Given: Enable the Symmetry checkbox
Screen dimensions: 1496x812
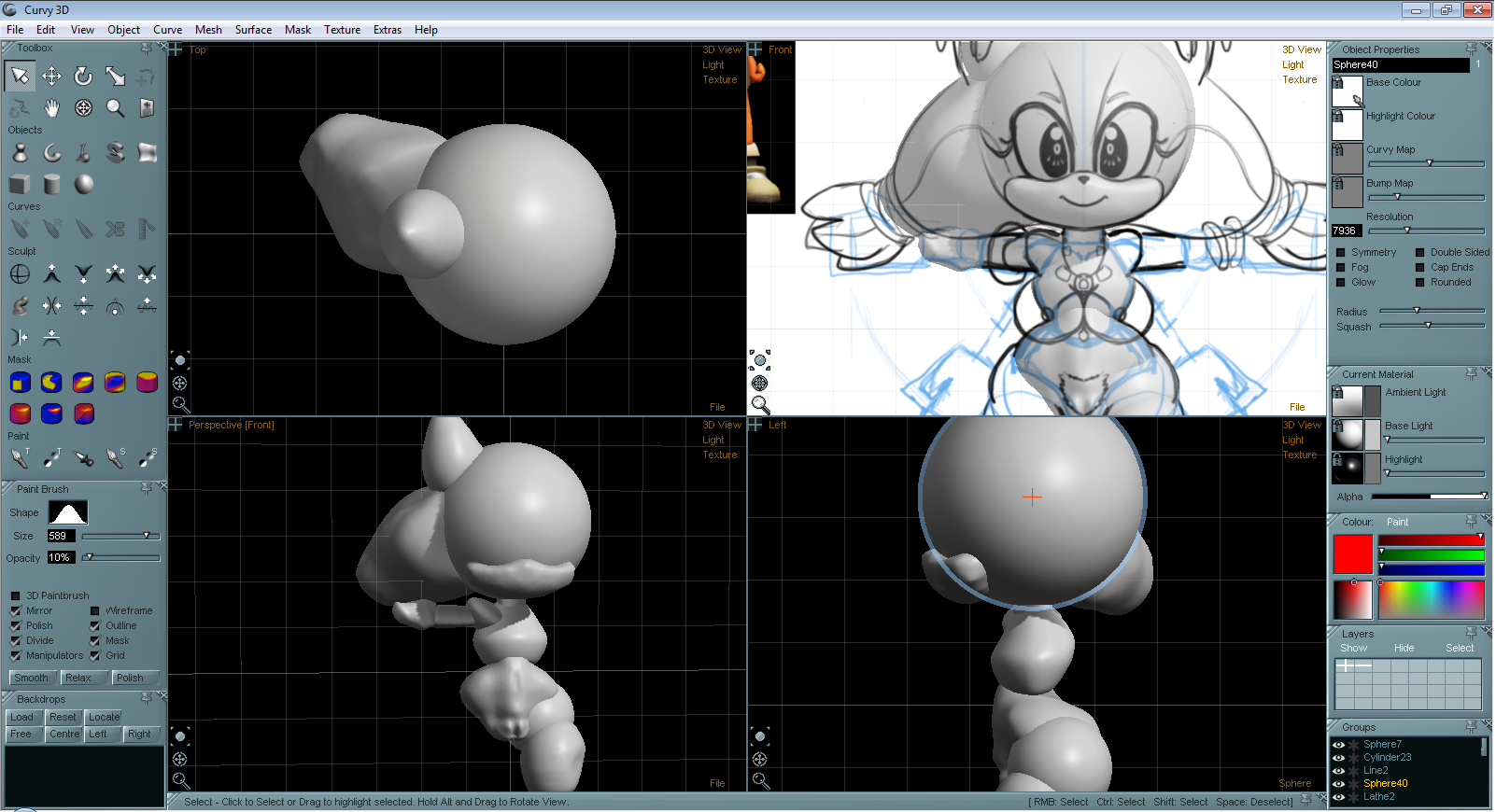Looking at the screenshot, I should (1341, 252).
